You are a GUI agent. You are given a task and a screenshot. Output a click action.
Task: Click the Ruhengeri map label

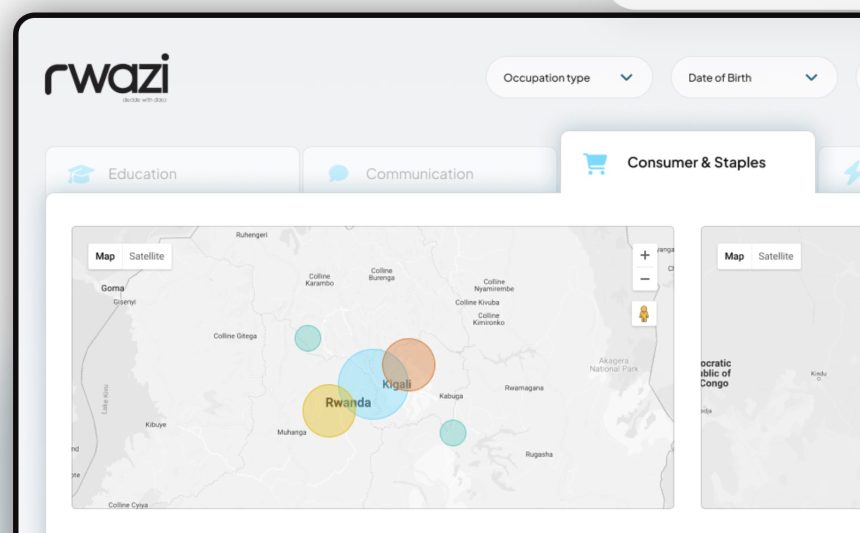252,235
